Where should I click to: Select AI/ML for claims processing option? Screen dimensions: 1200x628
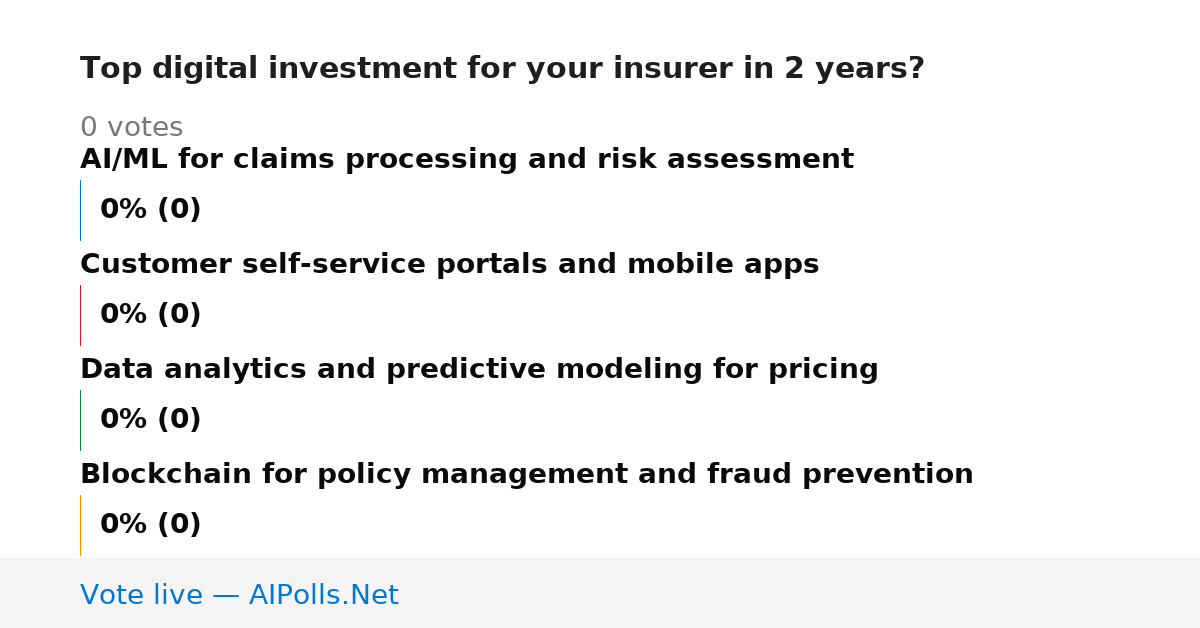467,160
